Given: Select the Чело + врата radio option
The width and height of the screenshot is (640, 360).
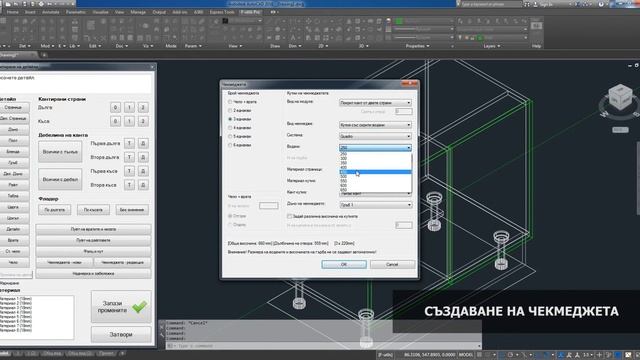Looking at the screenshot, I should pos(230,102).
